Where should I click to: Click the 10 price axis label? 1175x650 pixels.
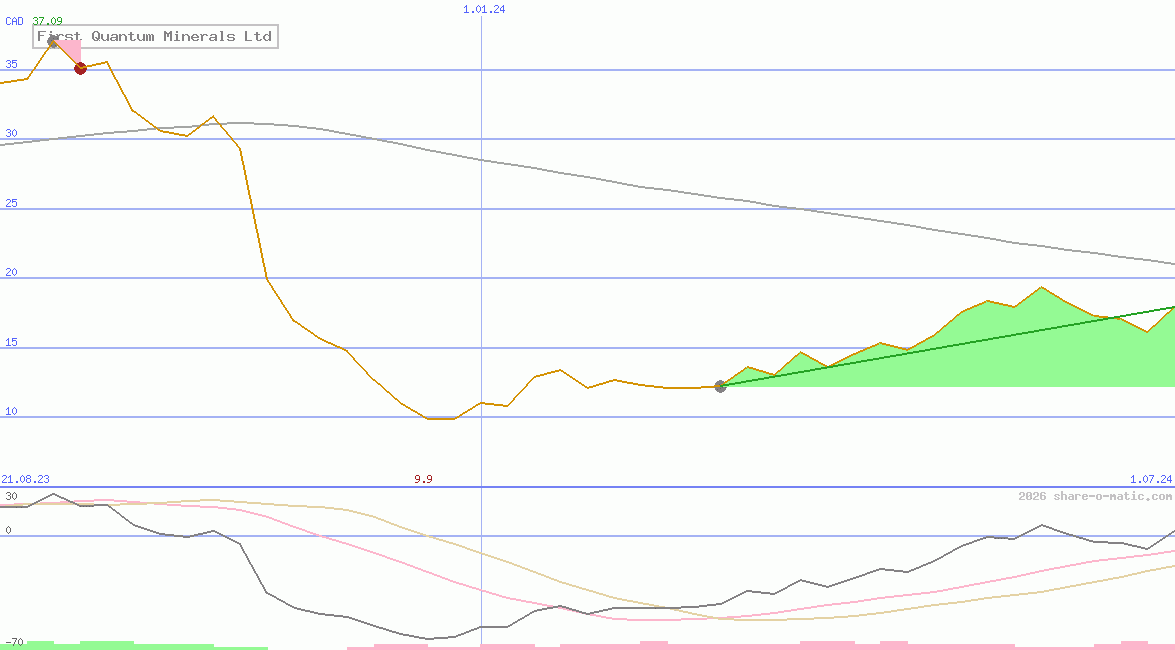(x=11, y=412)
